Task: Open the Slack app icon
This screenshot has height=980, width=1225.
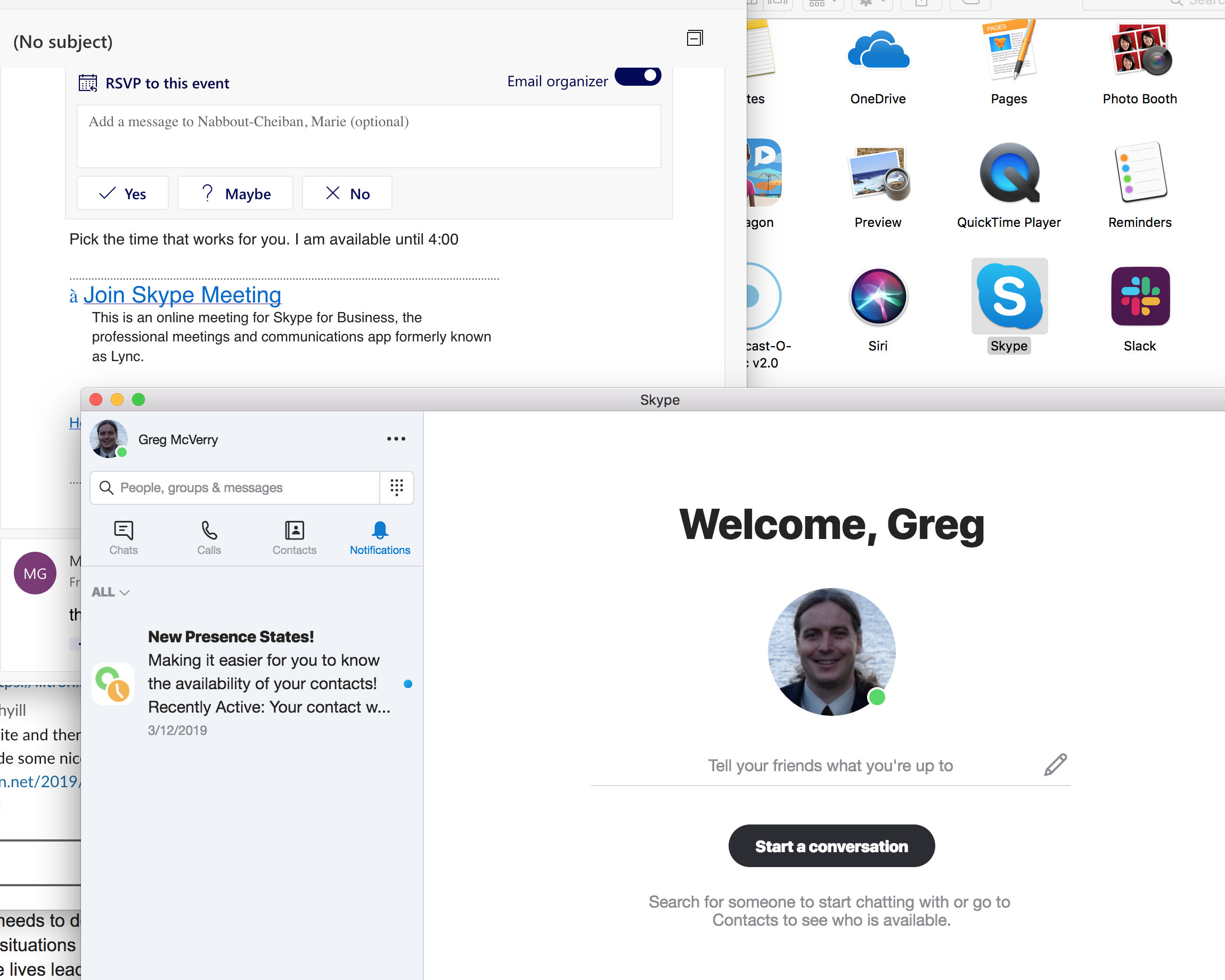Action: coord(1140,297)
